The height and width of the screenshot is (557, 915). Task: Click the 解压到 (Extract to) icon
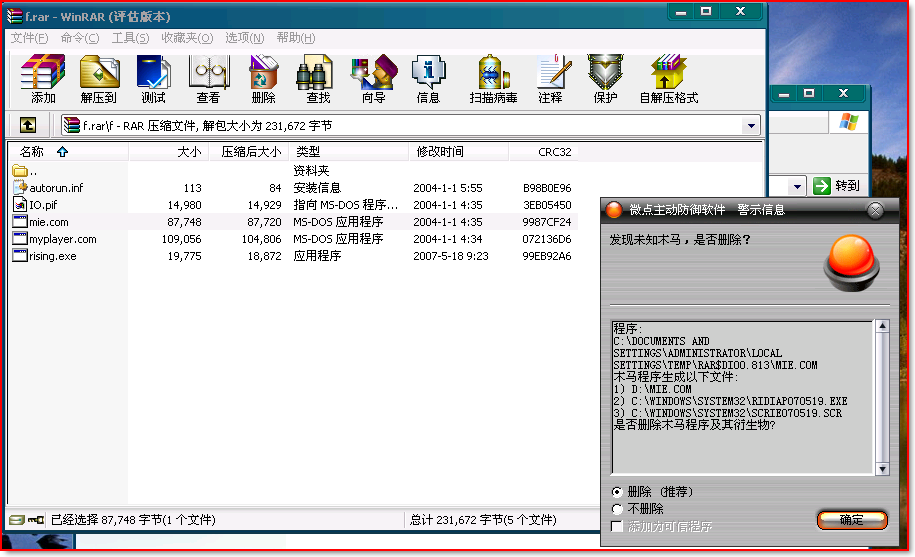point(99,72)
